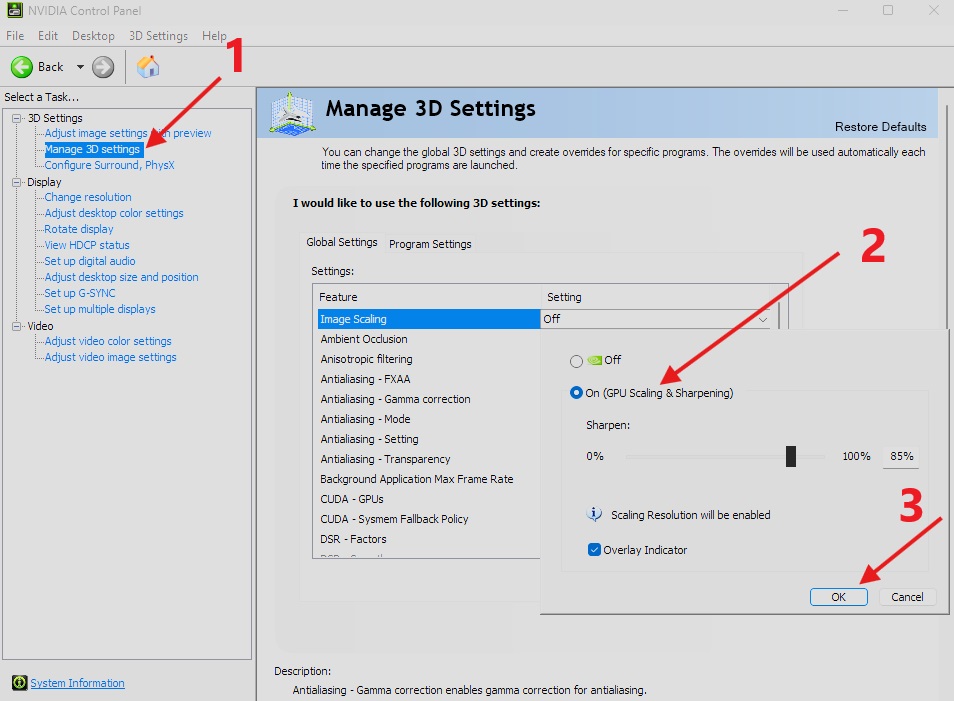Toggle the Overlay Indicator checkbox
This screenshot has width=954, height=701.
click(594, 550)
